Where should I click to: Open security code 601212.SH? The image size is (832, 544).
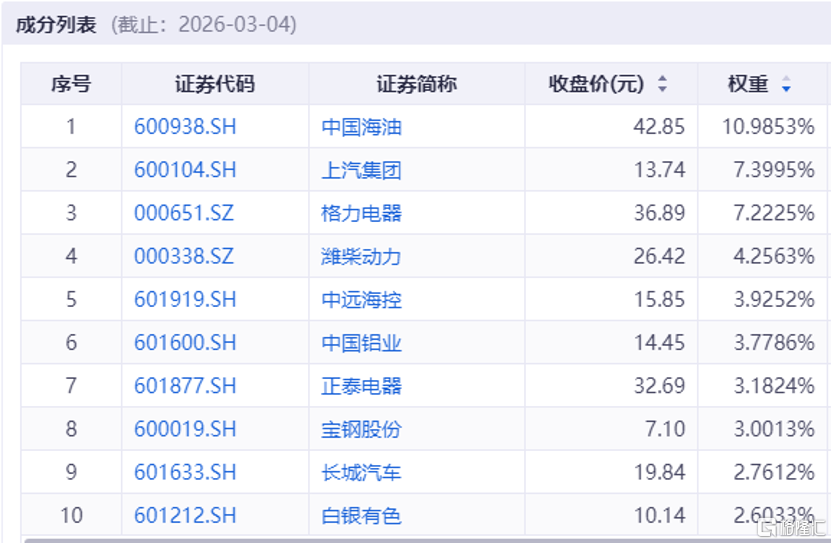[x=185, y=515]
